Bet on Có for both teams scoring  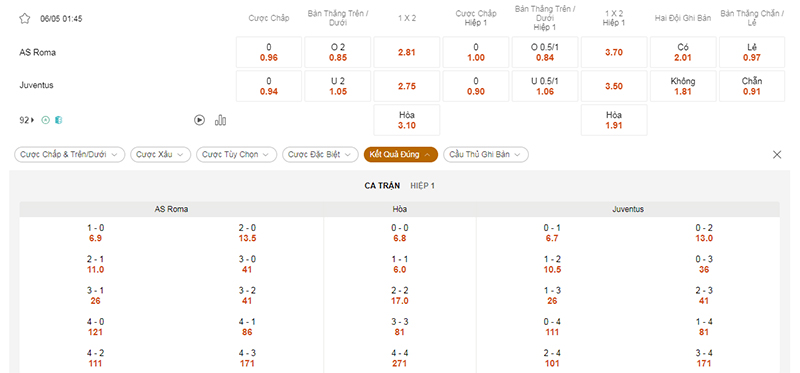click(x=683, y=52)
